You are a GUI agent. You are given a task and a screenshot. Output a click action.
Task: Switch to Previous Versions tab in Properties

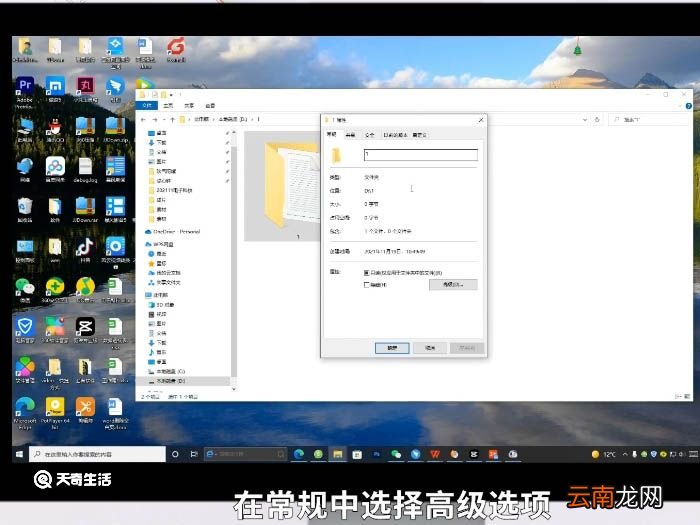point(395,135)
